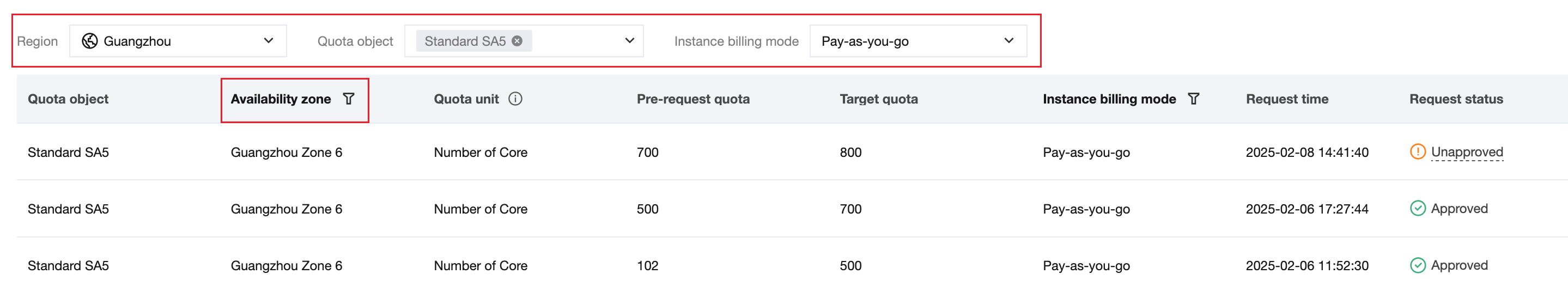
Task: Click the Quota object column header
Action: [x=68, y=99]
